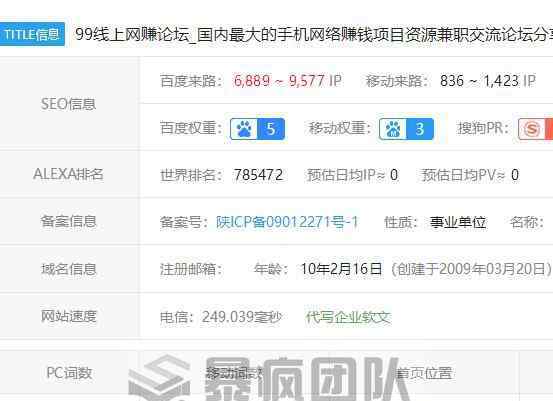Click the domain age 10年2月16日 text
Image resolution: width=553 pixels, height=401 pixels.
(x=341, y=269)
